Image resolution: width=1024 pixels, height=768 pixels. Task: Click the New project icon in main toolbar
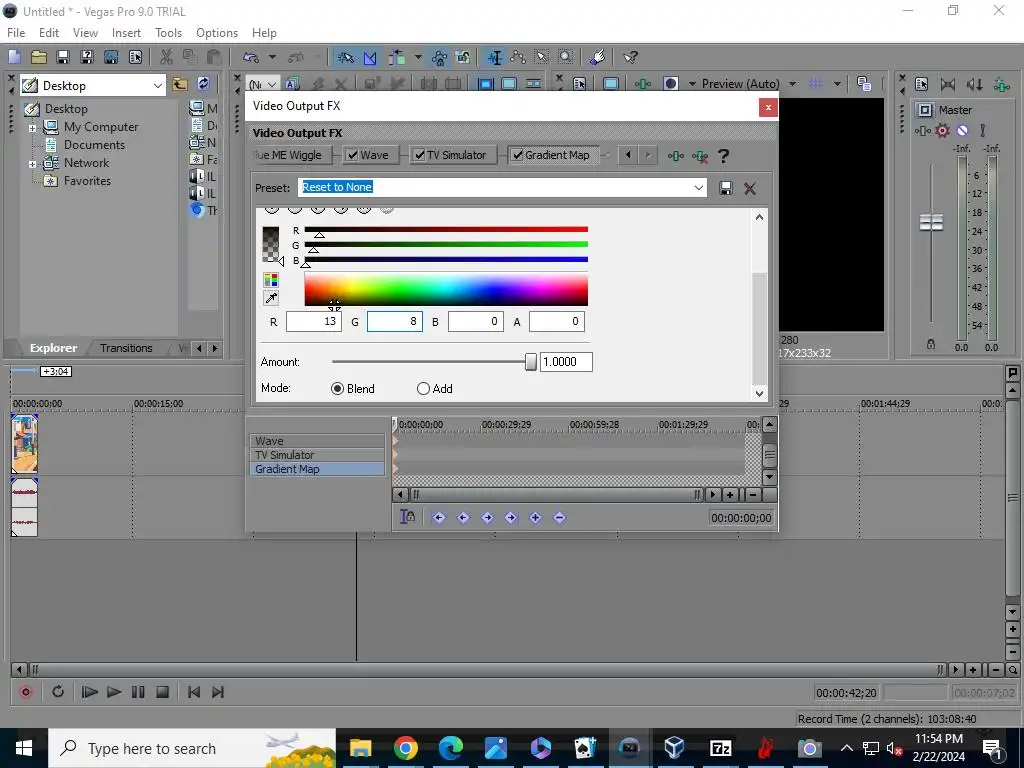click(14, 57)
